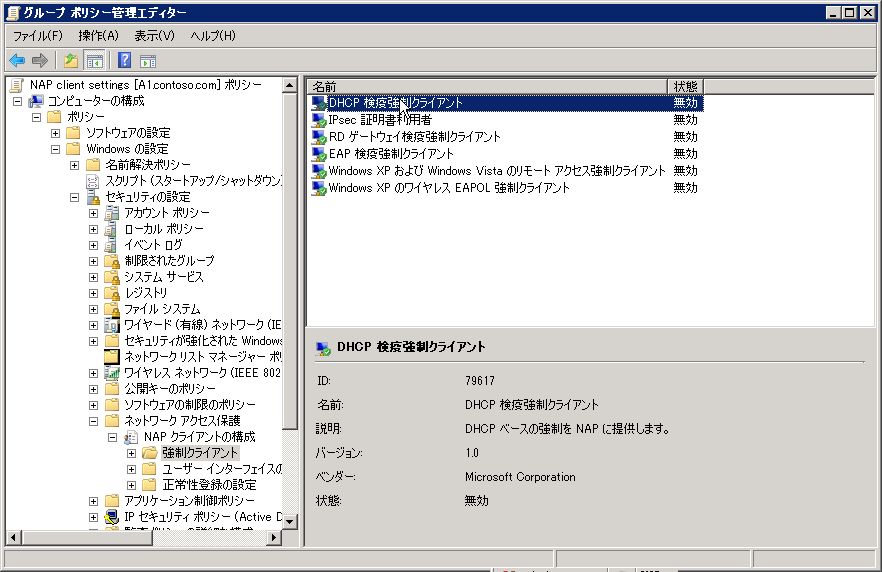882x572 pixels.
Task: Click the ワイヤレス ネットワーク node icon
Action: [x=112, y=373]
